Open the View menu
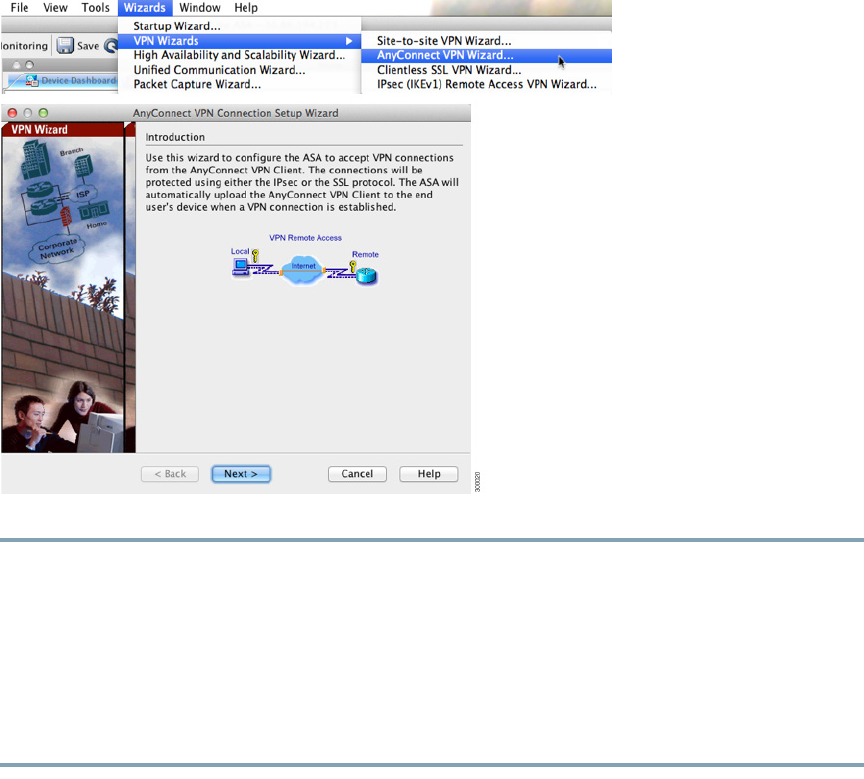The height and width of the screenshot is (779, 864). [x=55, y=8]
